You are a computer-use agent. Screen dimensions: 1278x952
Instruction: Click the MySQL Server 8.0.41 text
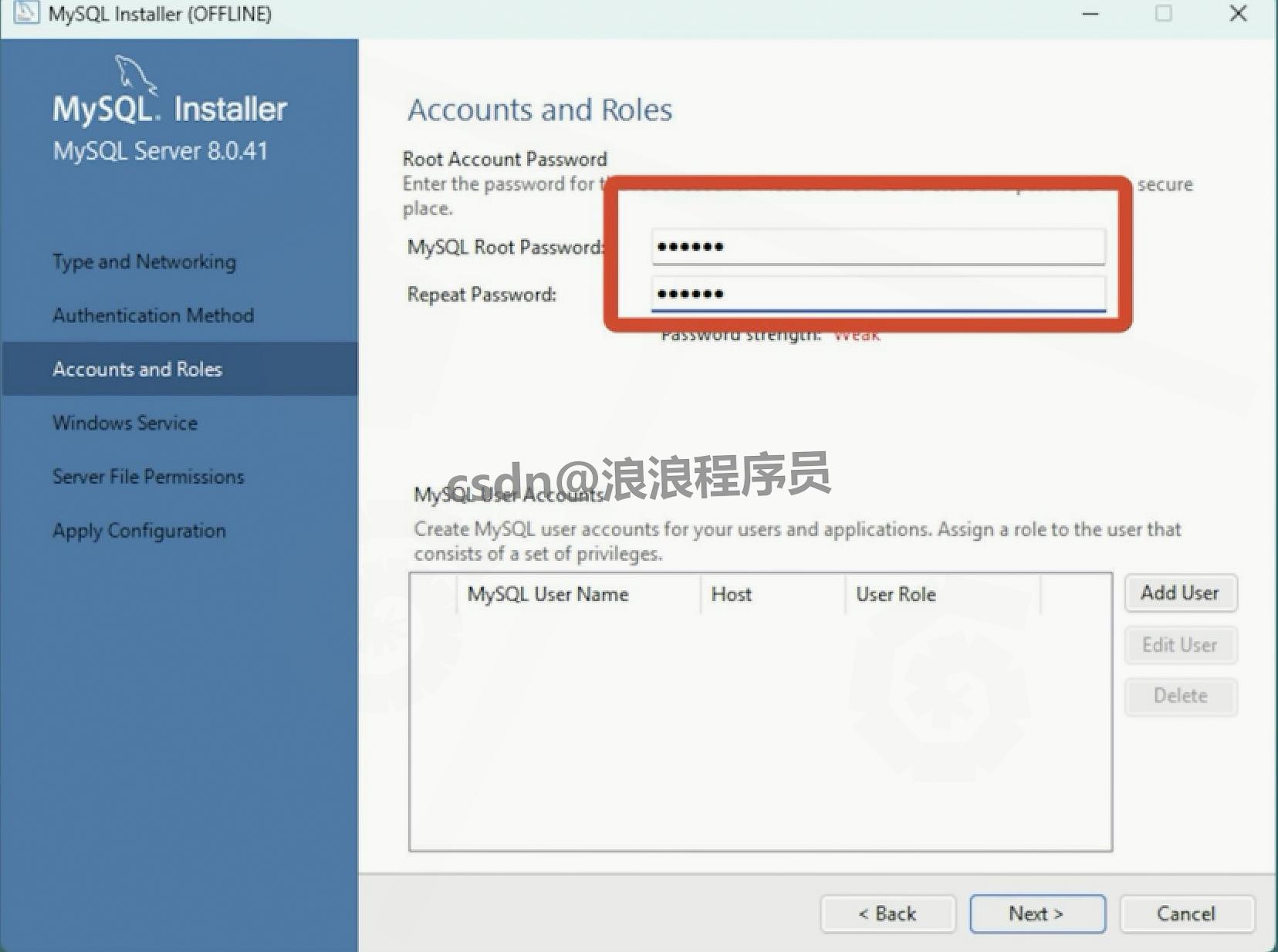tap(160, 150)
